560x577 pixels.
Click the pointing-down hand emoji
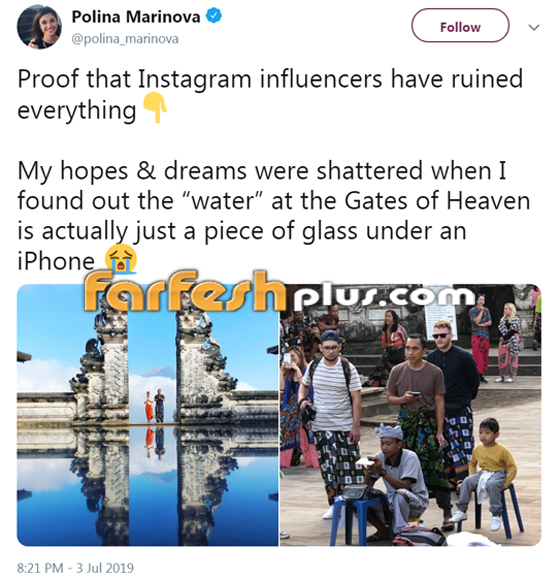pyautogui.click(x=155, y=108)
